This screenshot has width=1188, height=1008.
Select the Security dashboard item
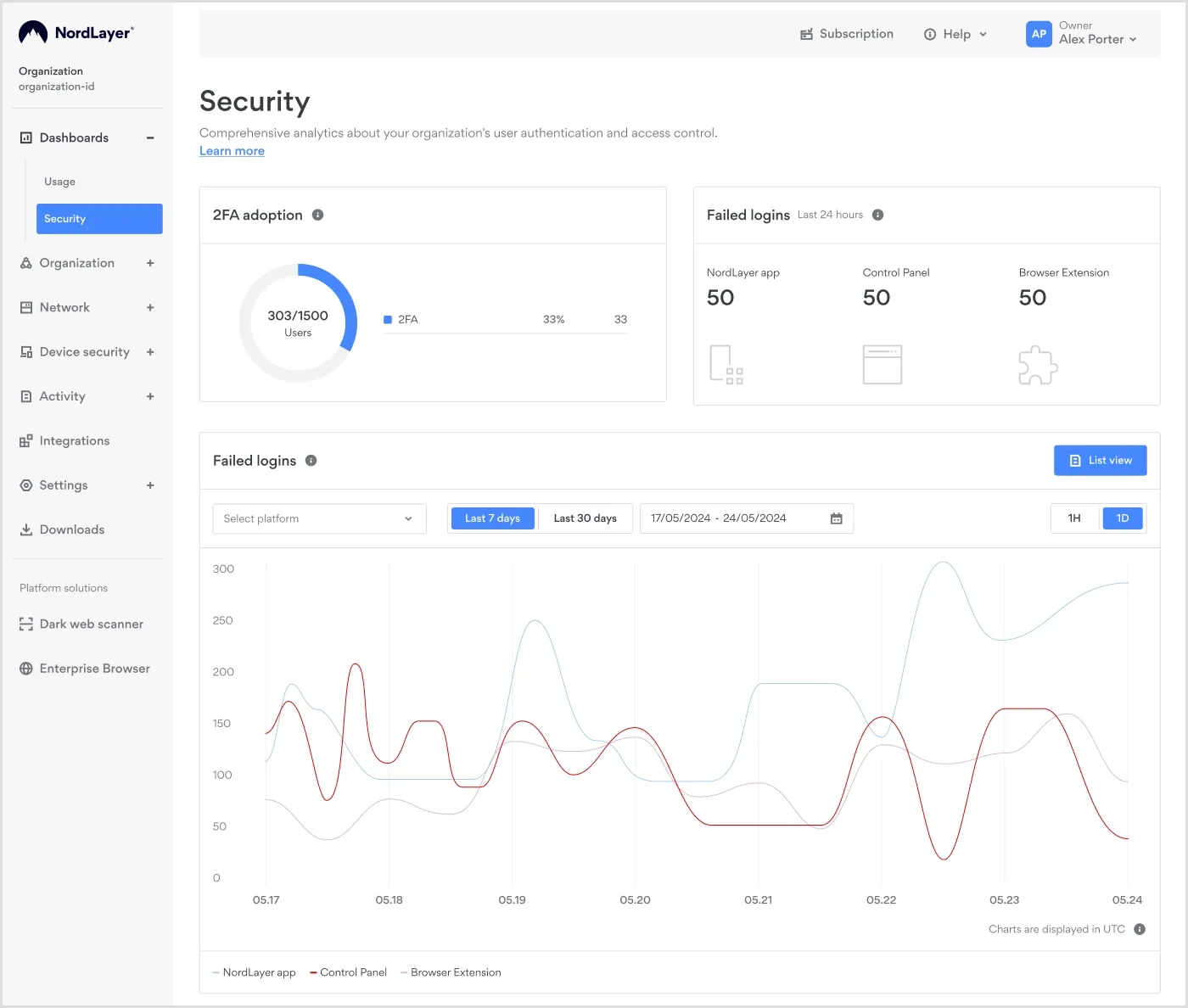pyautogui.click(x=99, y=219)
